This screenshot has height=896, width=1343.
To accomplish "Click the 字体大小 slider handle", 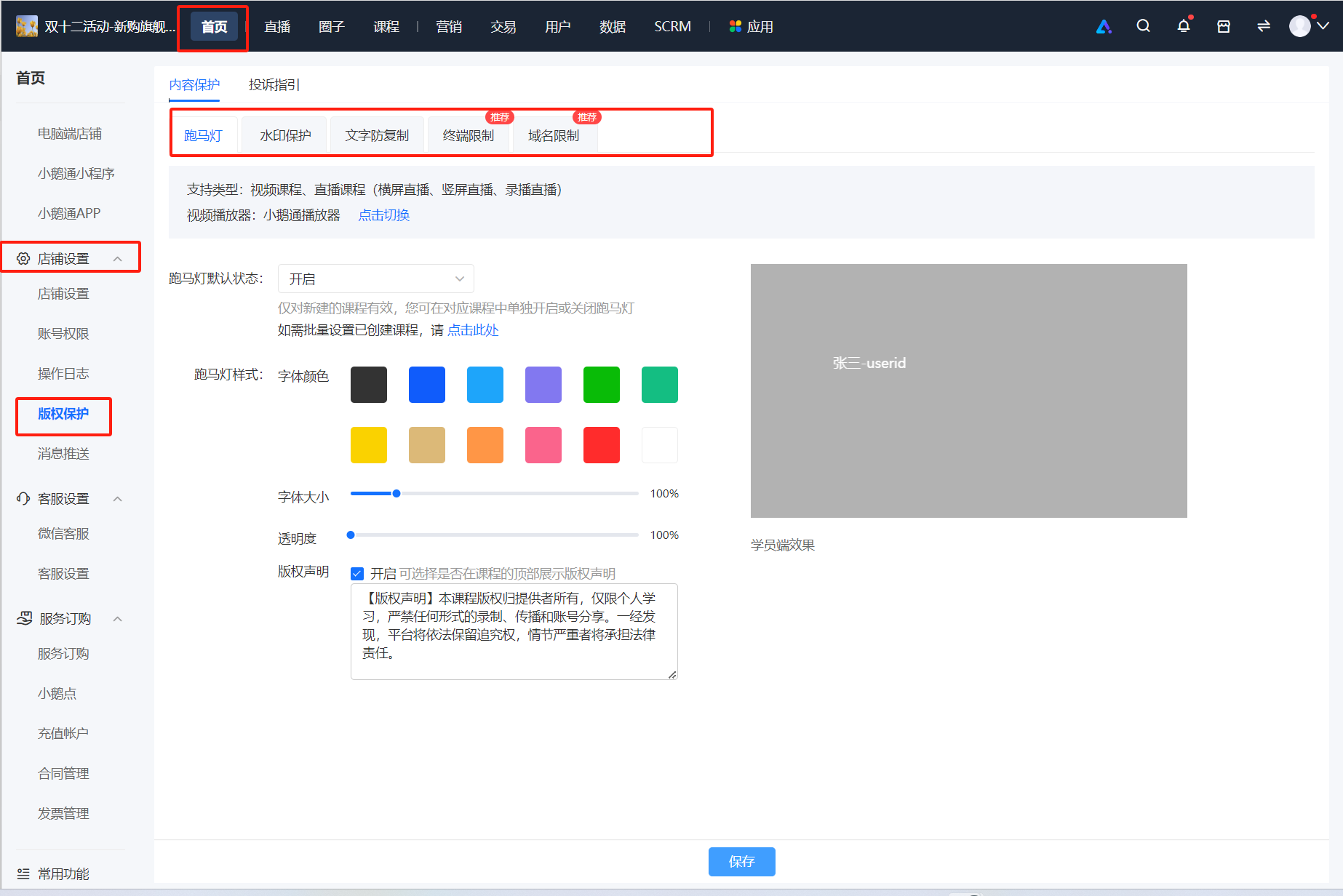I will (x=396, y=494).
